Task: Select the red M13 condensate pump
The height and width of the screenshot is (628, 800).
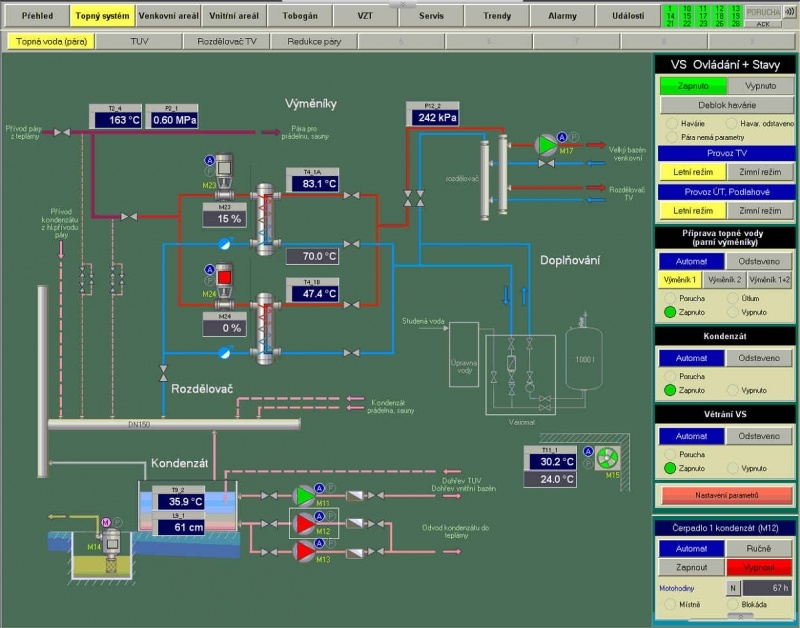Action: 305,551
